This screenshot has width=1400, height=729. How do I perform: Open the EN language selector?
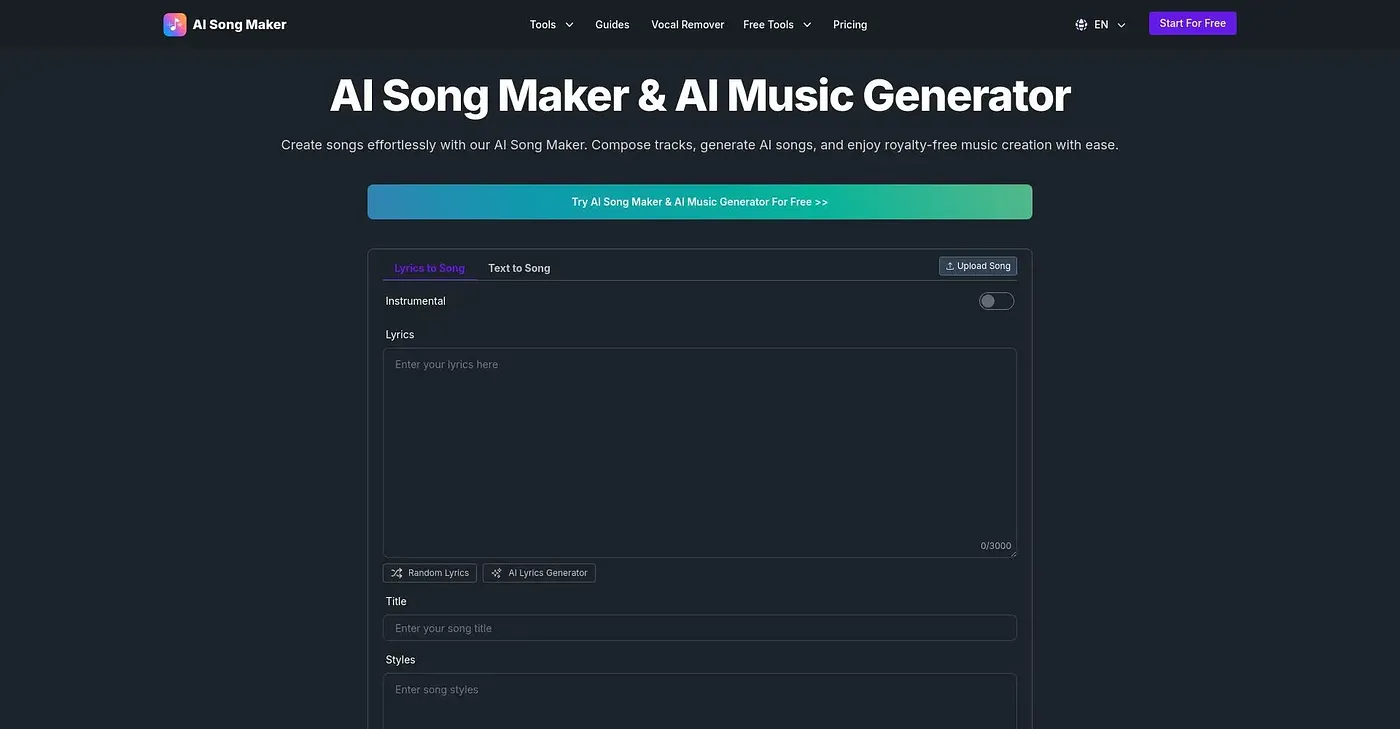pyautogui.click(x=1101, y=25)
